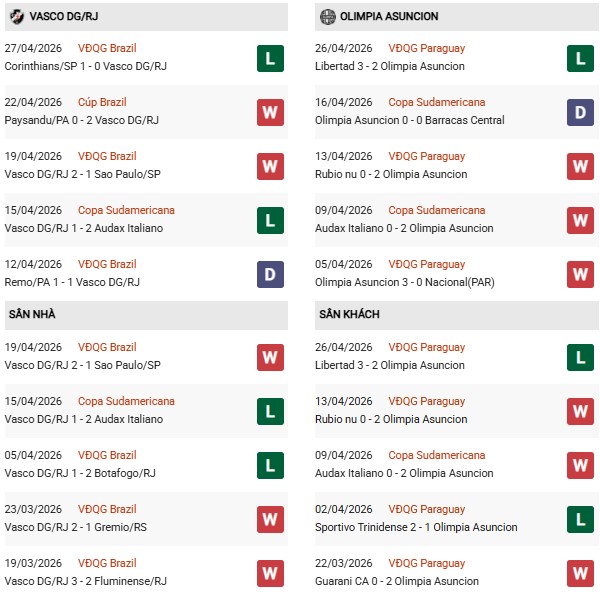
Task: Open VĐQG Brazil link dated 27/04/2026
Action: (107, 48)
